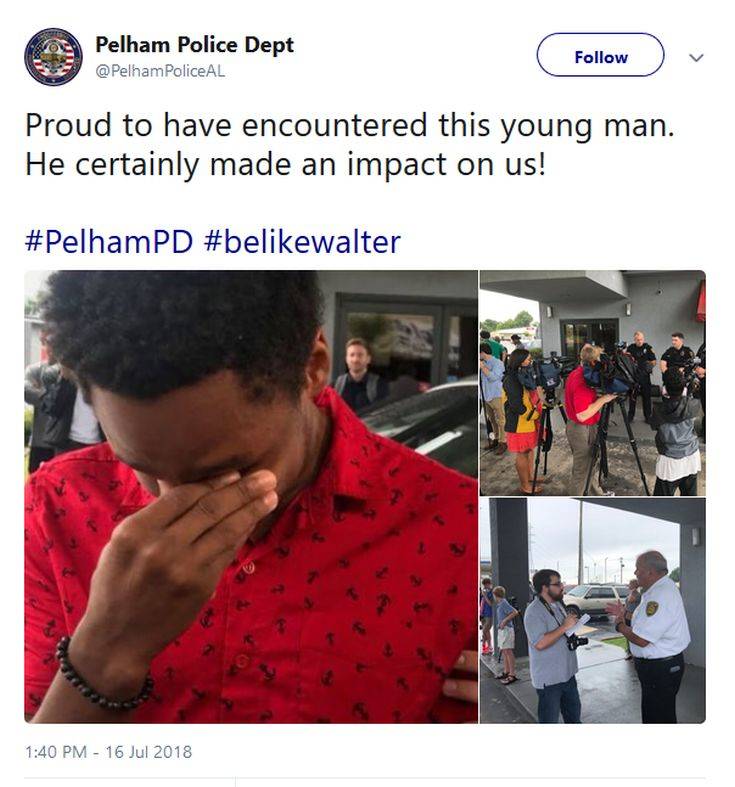
Task: Open the #belikewalter hashtag
Action: coord(302,241)
